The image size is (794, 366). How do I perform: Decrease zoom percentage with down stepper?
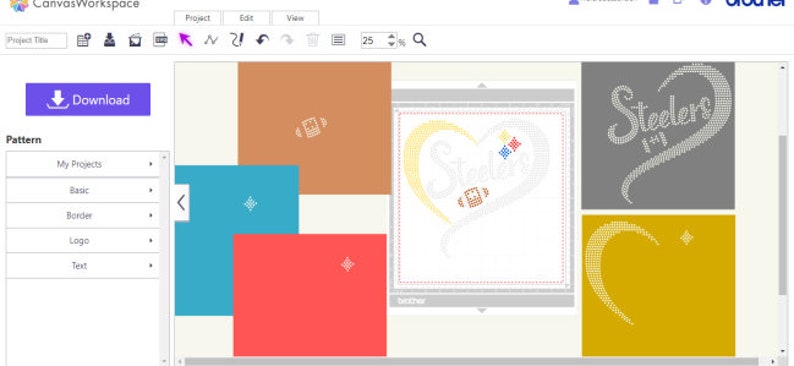tap(391, 44)
